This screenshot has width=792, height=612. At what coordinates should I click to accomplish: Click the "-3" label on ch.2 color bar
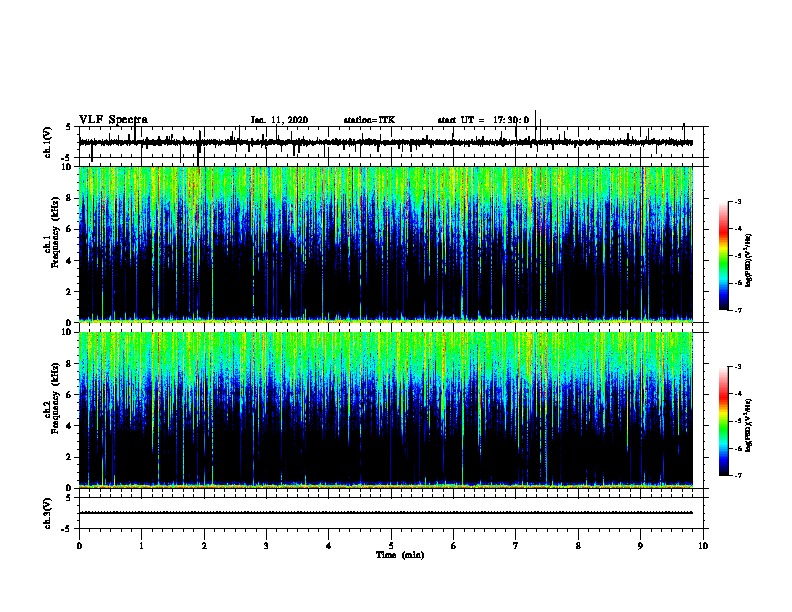pos(738,367)
